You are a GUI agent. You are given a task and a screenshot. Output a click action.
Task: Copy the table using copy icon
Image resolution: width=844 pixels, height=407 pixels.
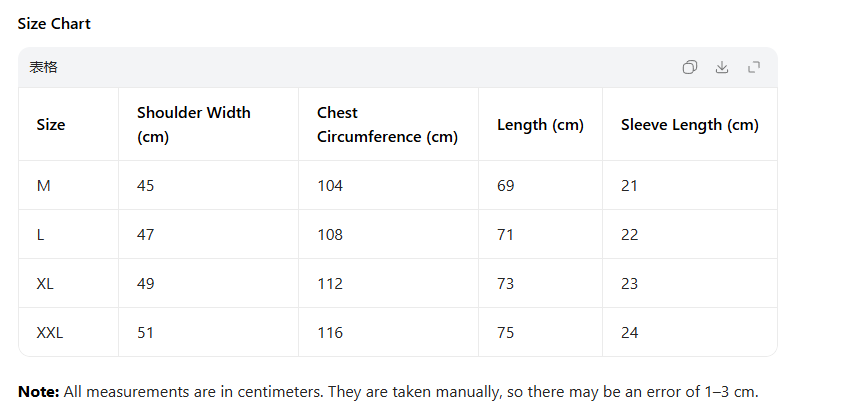click(x=690, y=67)
